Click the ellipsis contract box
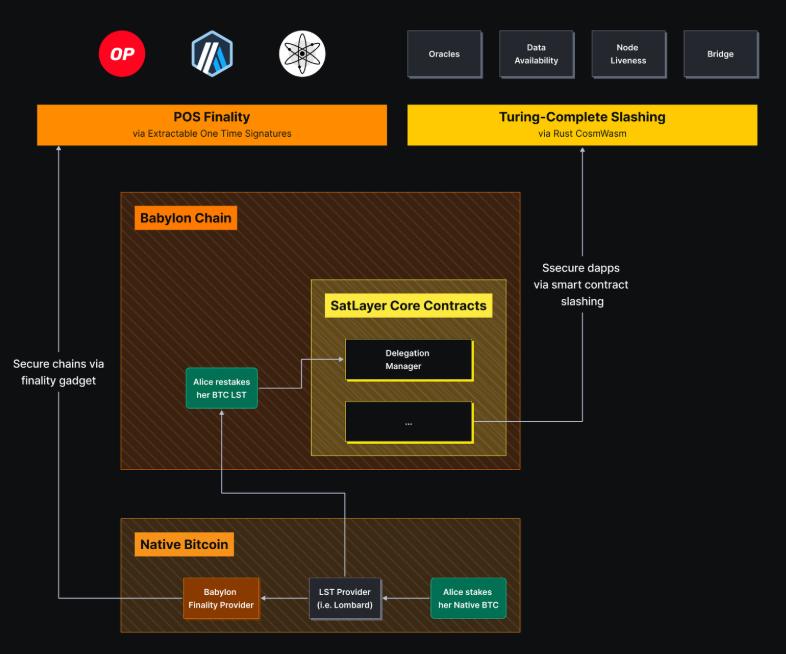This screenshot has width=786, height=654. tap(409, 422)
